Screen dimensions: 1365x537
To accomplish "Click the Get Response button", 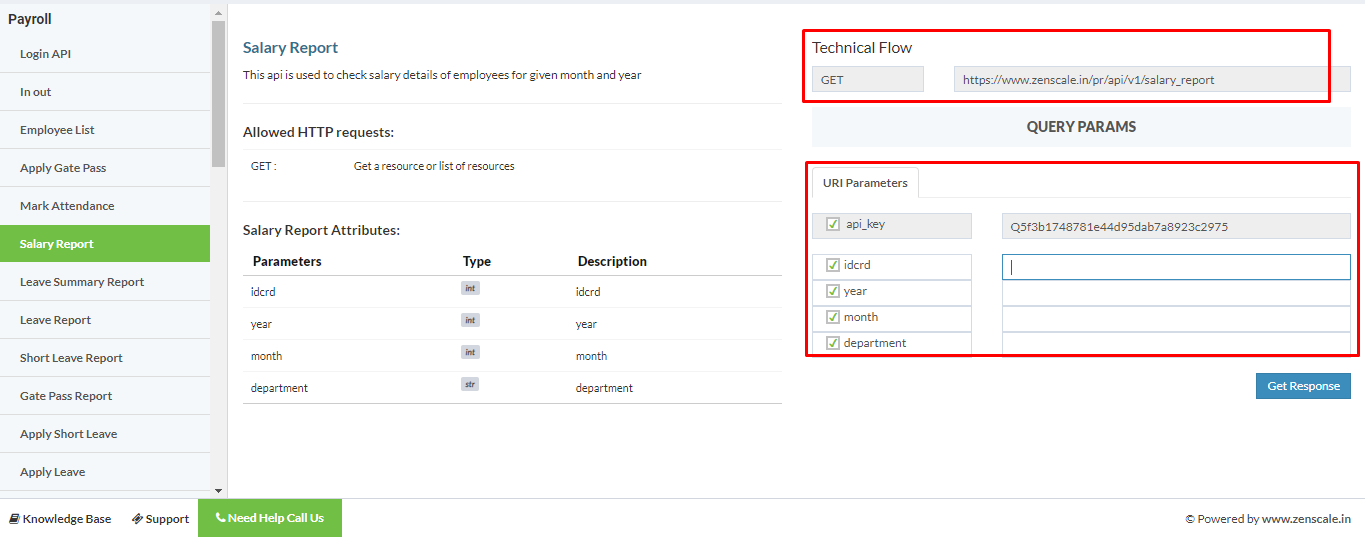I will coord(1303,386).
